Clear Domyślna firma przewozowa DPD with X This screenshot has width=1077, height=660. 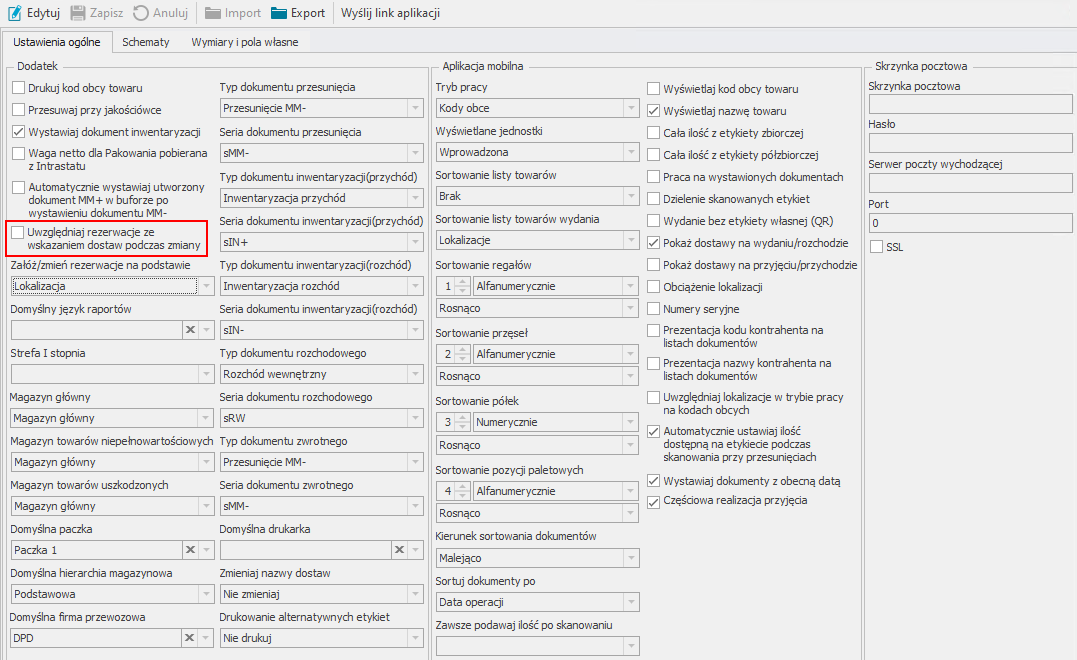pos(188,637)
